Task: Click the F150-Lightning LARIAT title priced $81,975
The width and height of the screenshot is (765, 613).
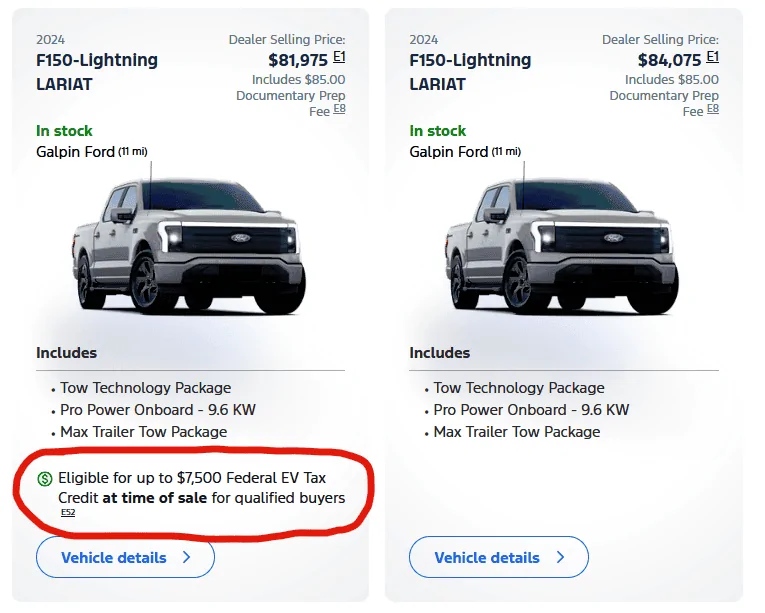Action: click(x=97, y=72)
